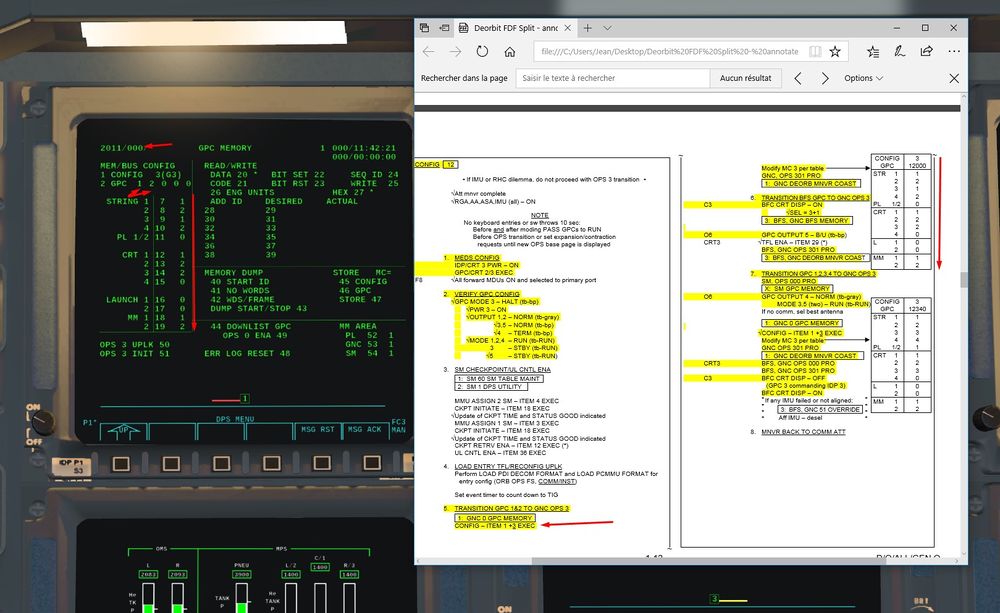
Task: Click 'MEM/BUS CONFIG' on the display
Action: (137, 166)
